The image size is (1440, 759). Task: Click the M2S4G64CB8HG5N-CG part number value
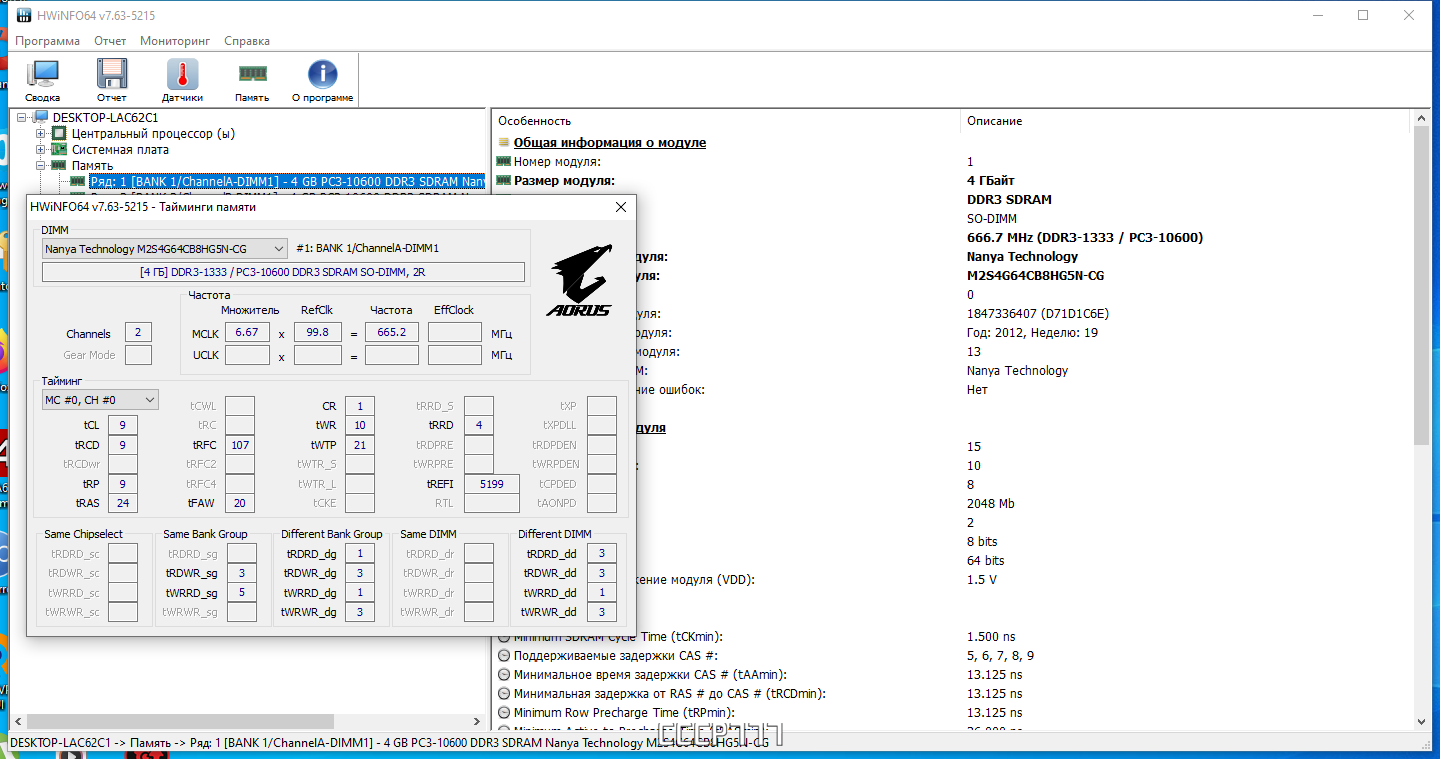(1036, 276)
